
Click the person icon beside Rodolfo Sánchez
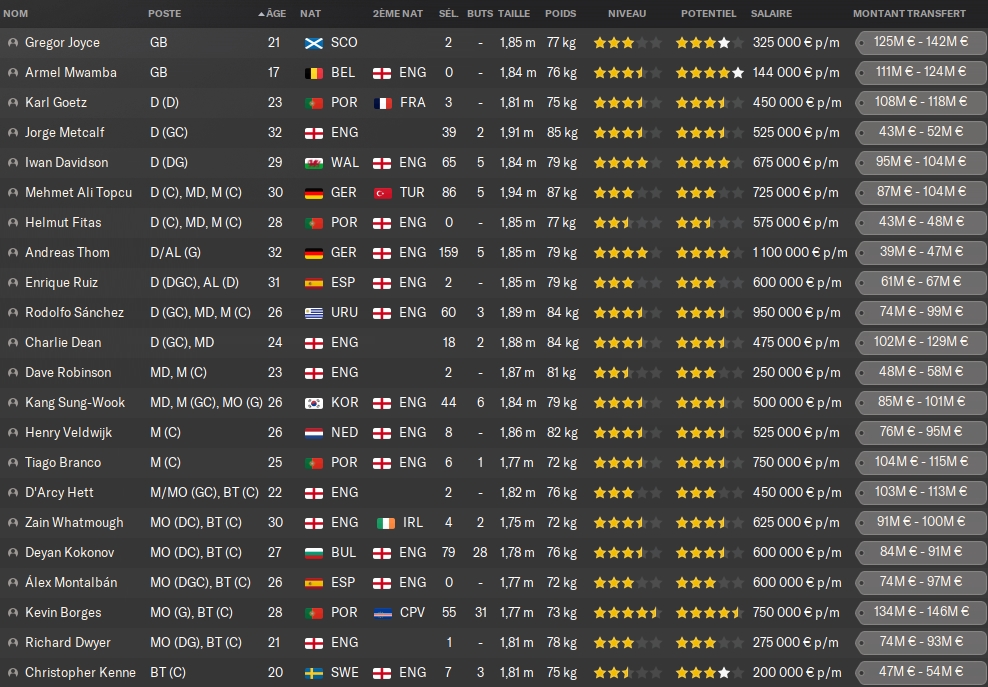click(x=13, y=313)
